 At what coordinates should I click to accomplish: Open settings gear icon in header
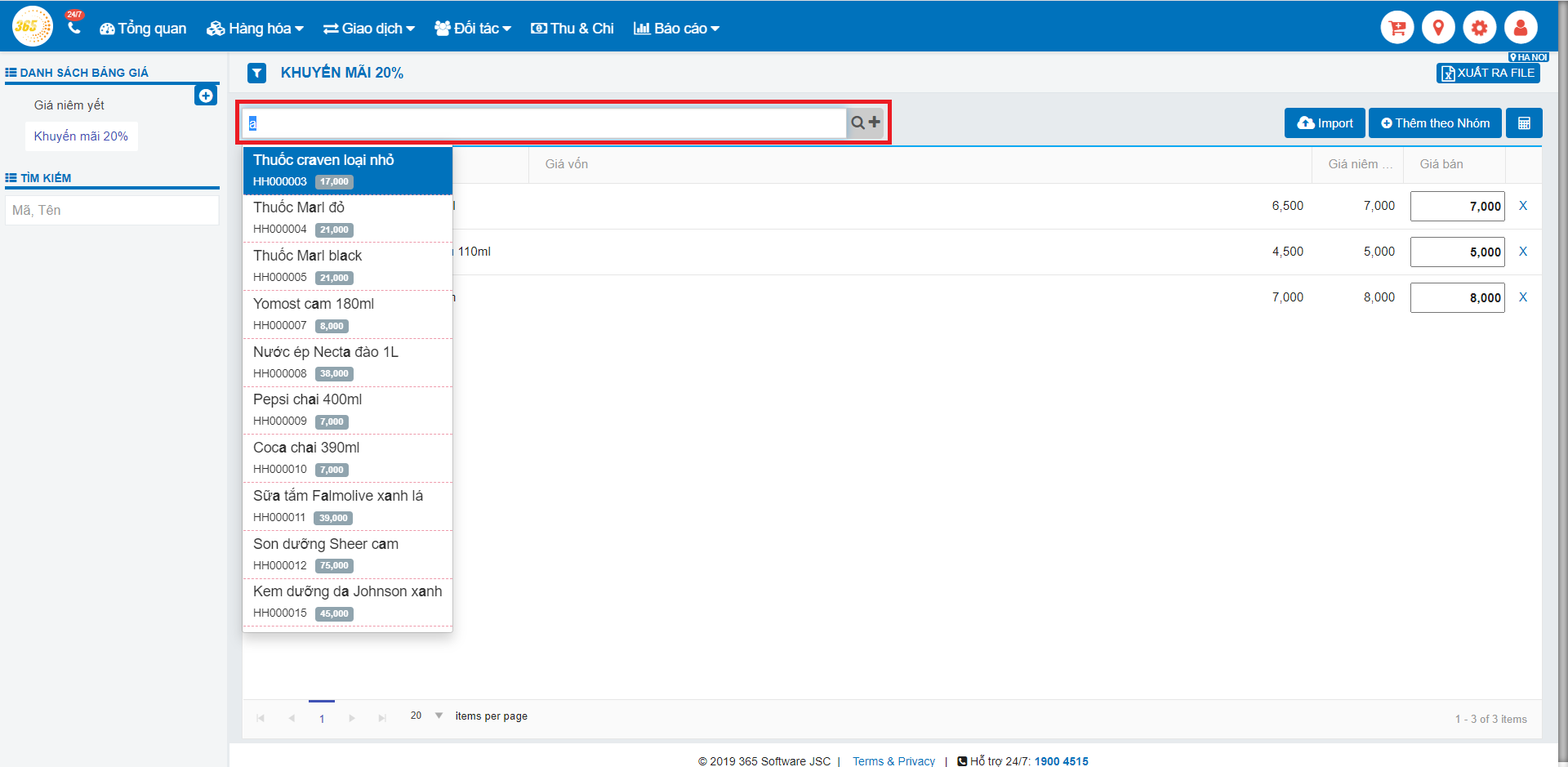pyautogui.click(x=1479, y=28)
